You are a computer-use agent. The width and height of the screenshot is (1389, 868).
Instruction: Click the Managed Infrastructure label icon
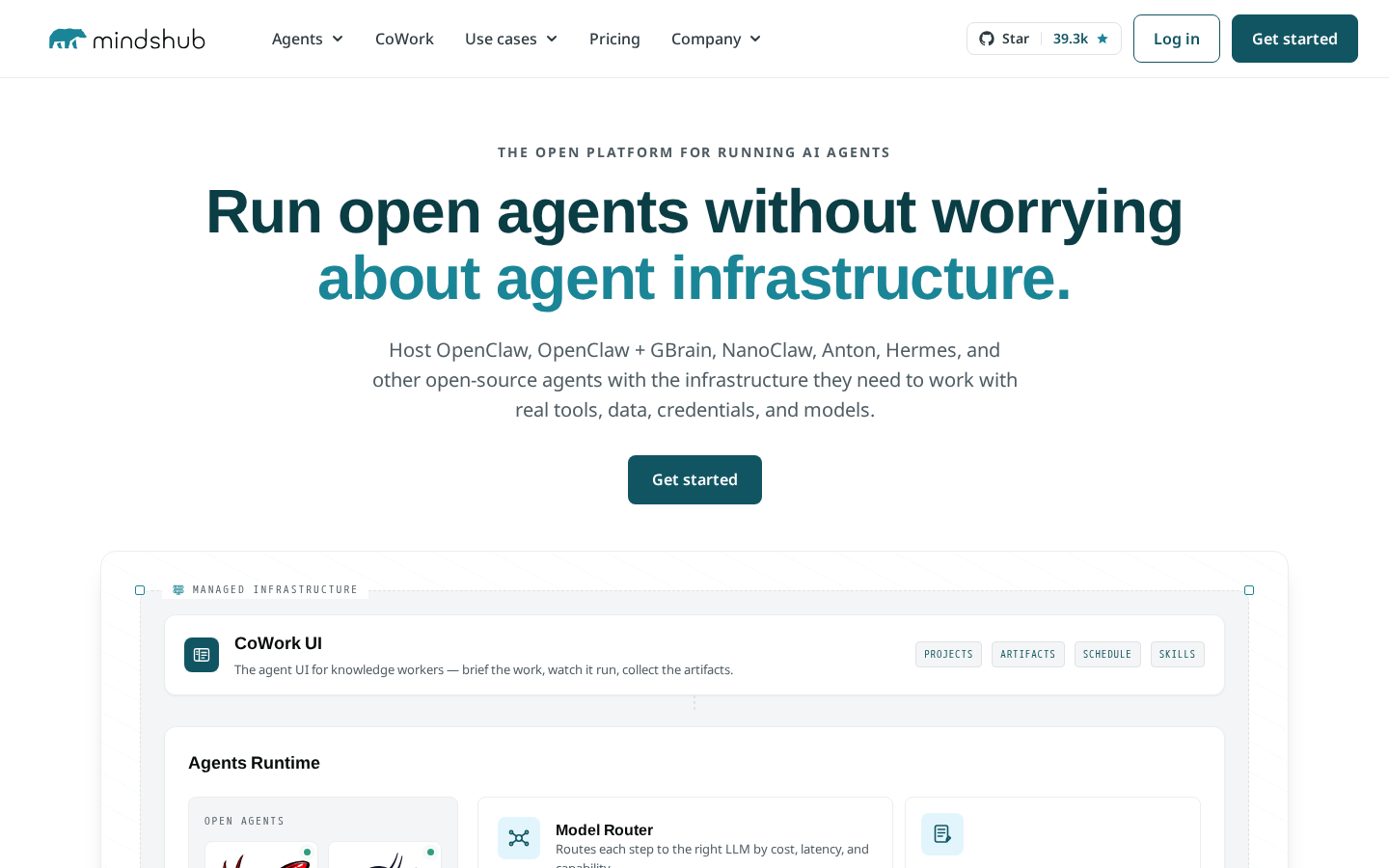pyautogui.click(x=178, y=589)
